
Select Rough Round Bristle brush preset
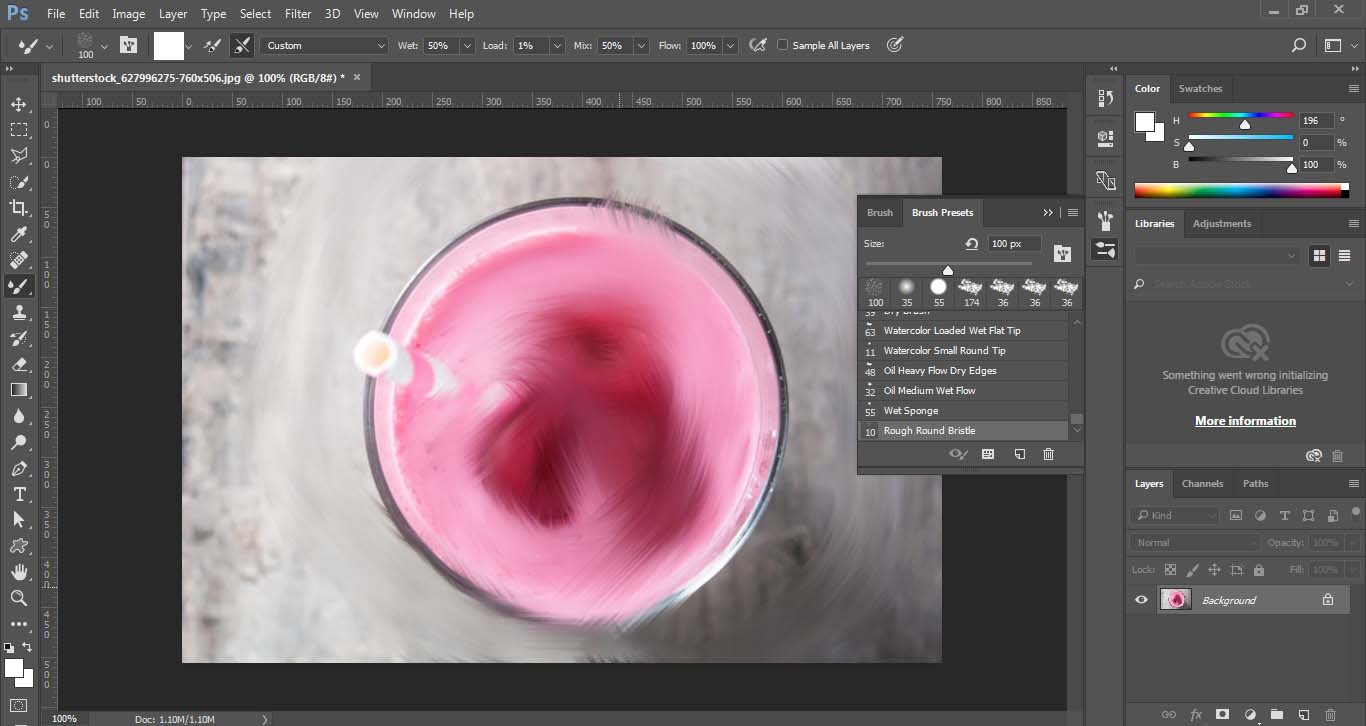(964, 431)
